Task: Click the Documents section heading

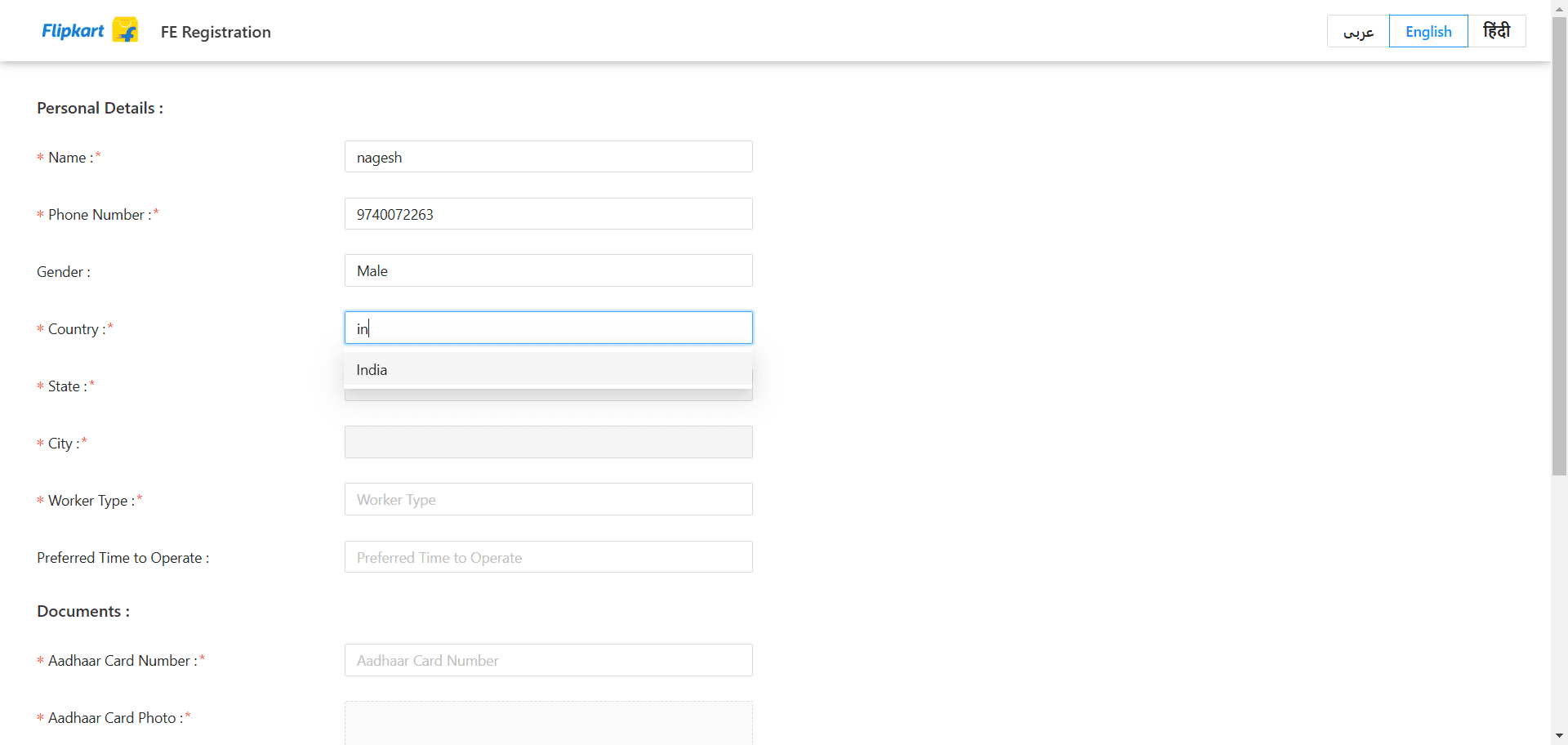Action: (x=83, y=611)
